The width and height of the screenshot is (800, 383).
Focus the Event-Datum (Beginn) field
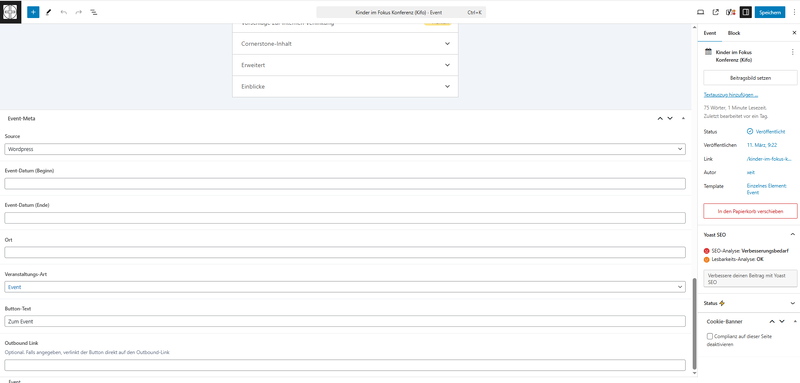click(x=345, y=184)
